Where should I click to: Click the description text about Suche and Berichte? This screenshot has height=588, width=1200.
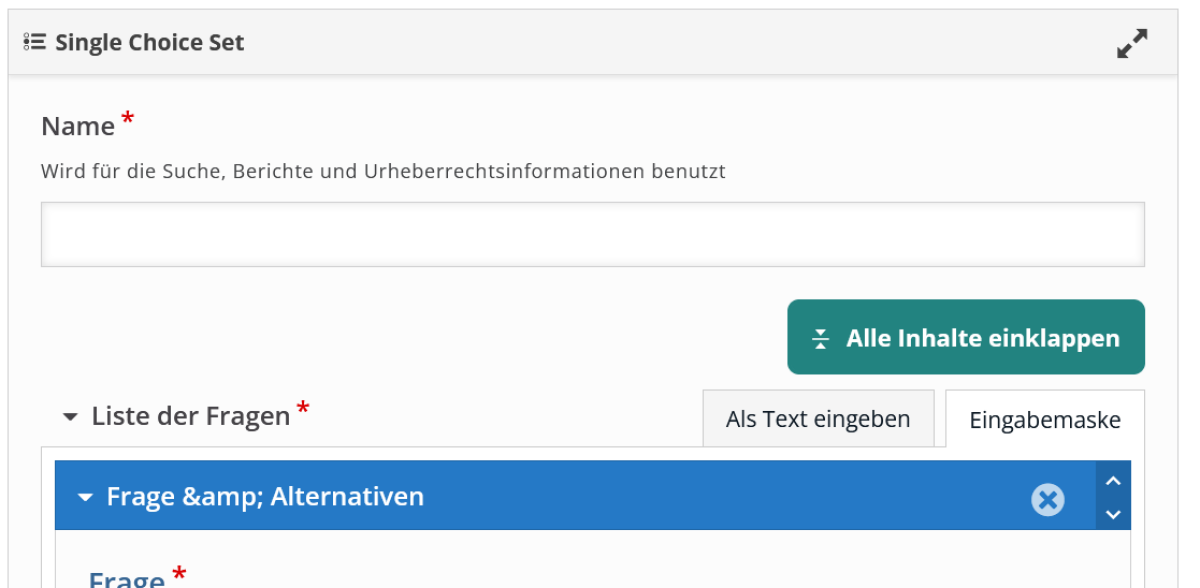pyautogui.click(x=383, y=171)
